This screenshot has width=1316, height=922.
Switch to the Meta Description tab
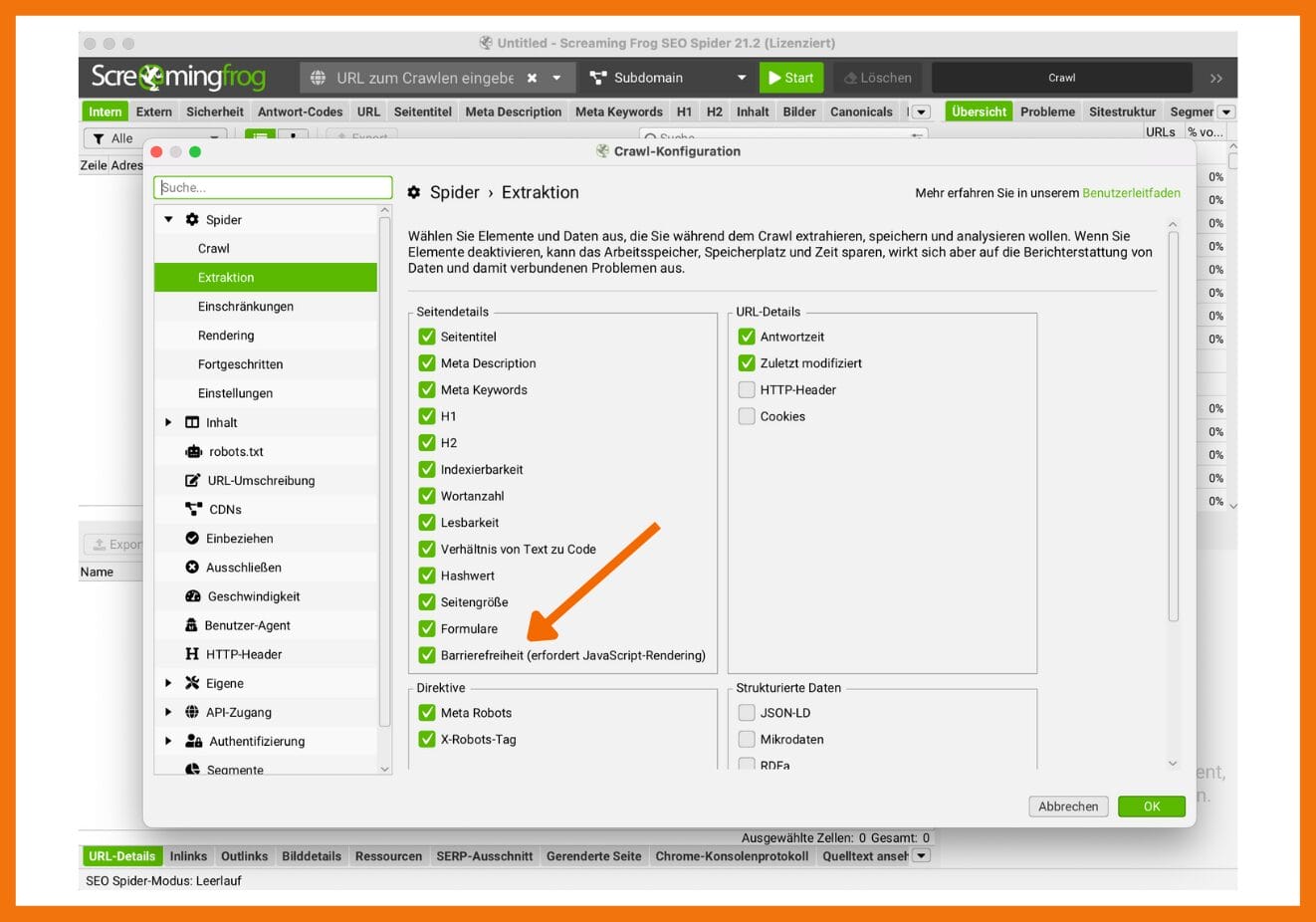(513, 112)
